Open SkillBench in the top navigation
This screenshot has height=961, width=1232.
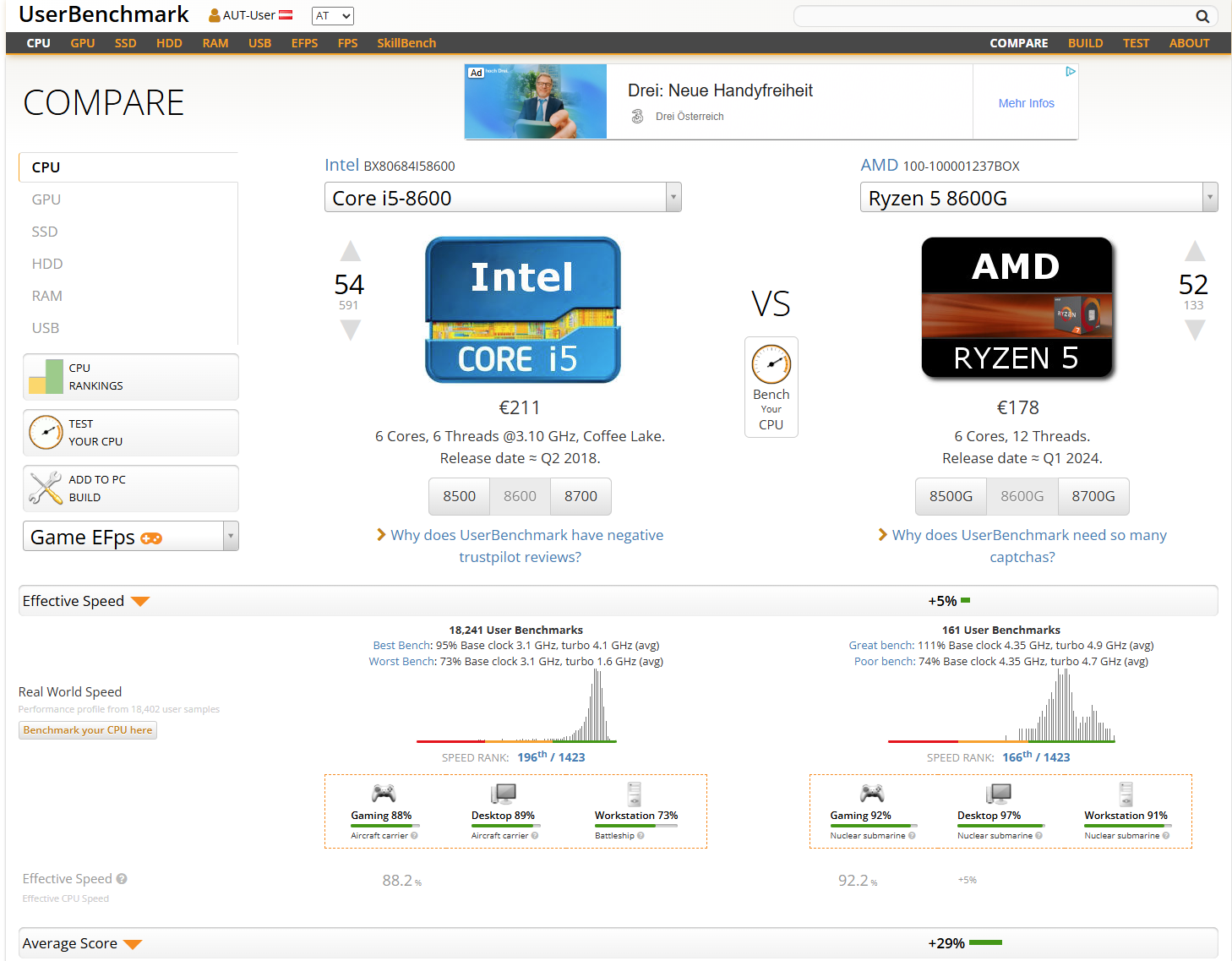pyautogui.click(x=406, y=43)
